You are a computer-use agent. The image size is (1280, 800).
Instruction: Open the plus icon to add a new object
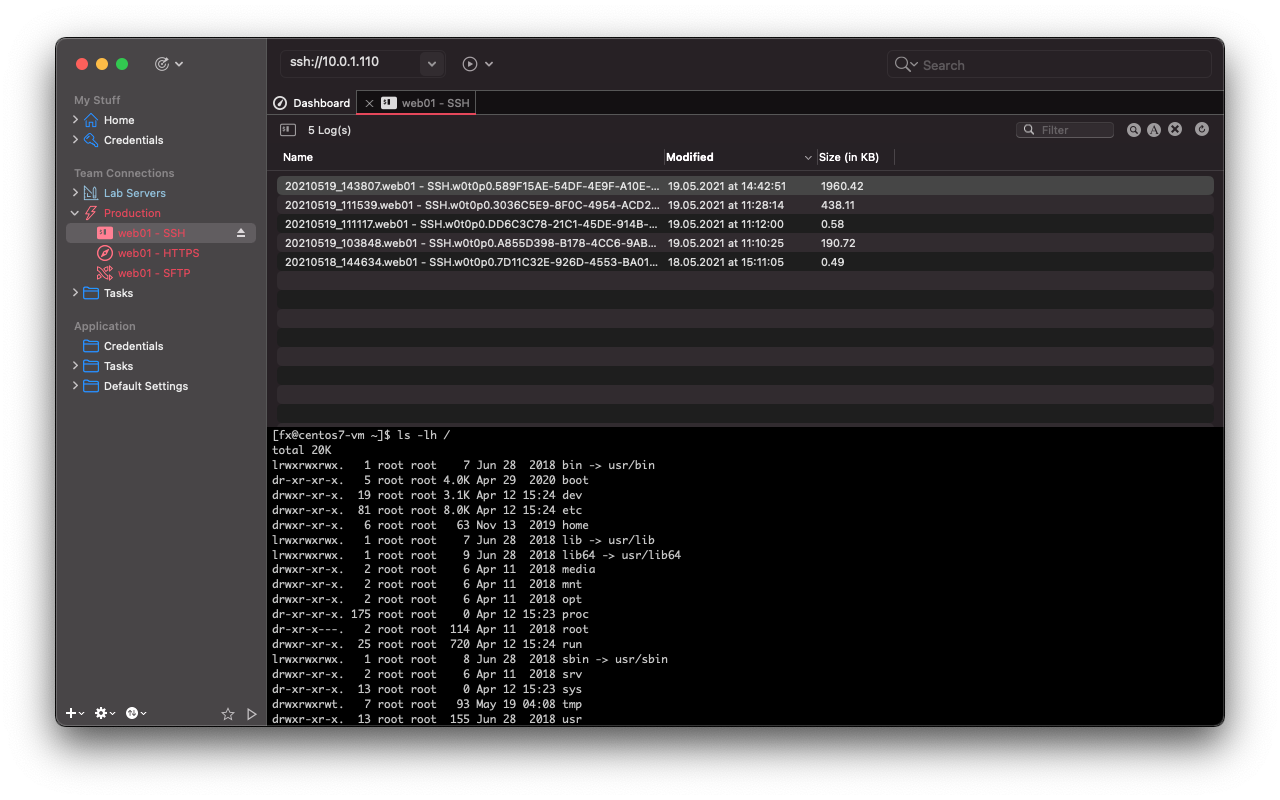coord(69,713)
